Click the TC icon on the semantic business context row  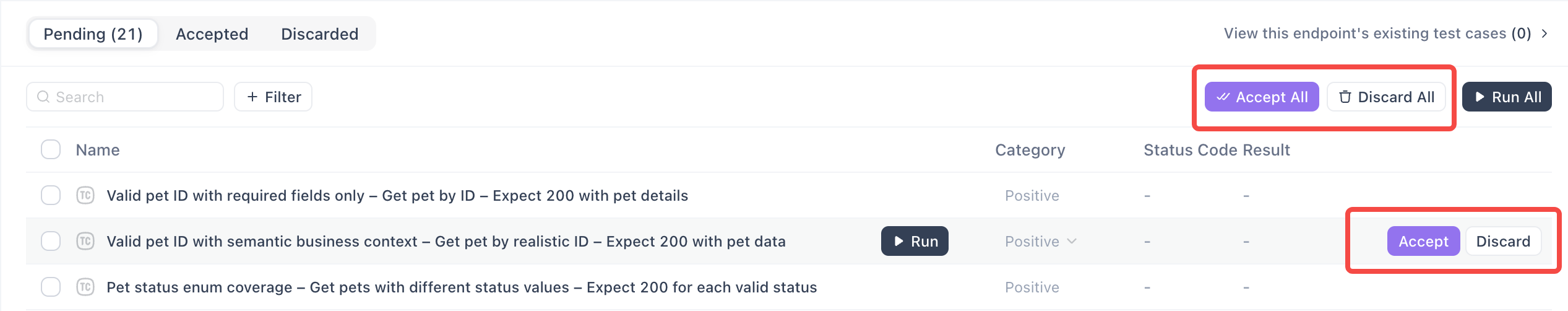point(85,241)
